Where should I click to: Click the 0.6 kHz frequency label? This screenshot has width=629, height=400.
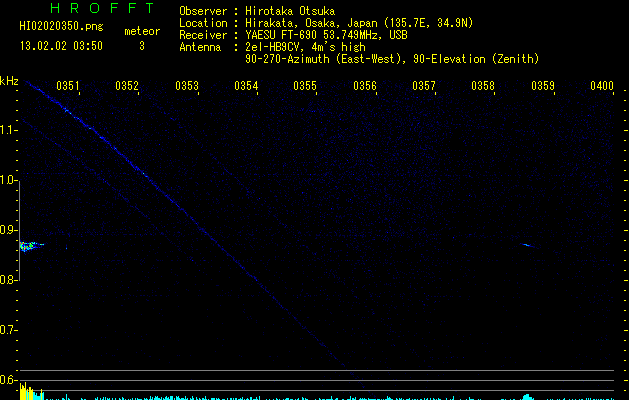point(8,380)
